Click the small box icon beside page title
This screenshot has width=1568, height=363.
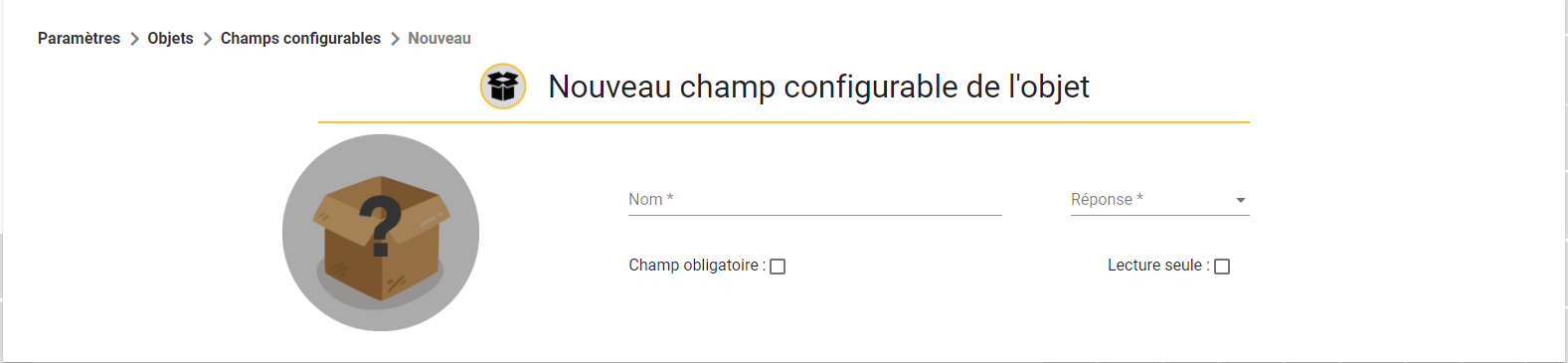503,87
